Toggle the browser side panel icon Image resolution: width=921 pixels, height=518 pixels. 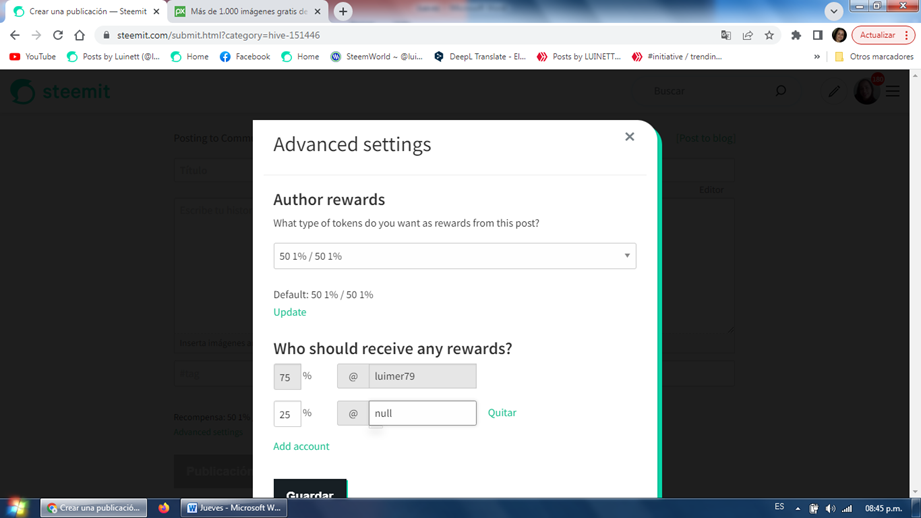tap(818, 35)
